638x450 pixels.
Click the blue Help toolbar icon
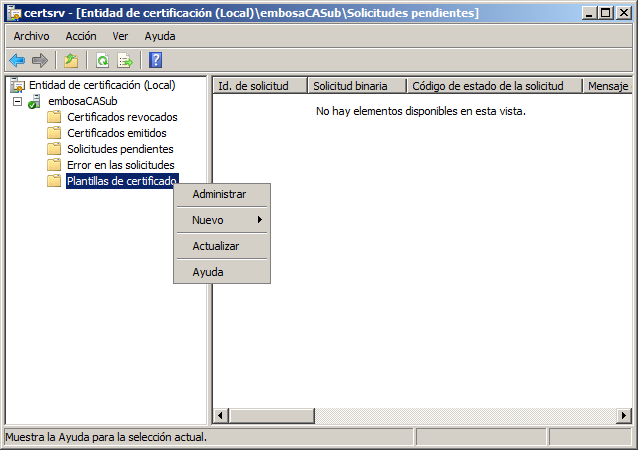[x=155, y=60]
